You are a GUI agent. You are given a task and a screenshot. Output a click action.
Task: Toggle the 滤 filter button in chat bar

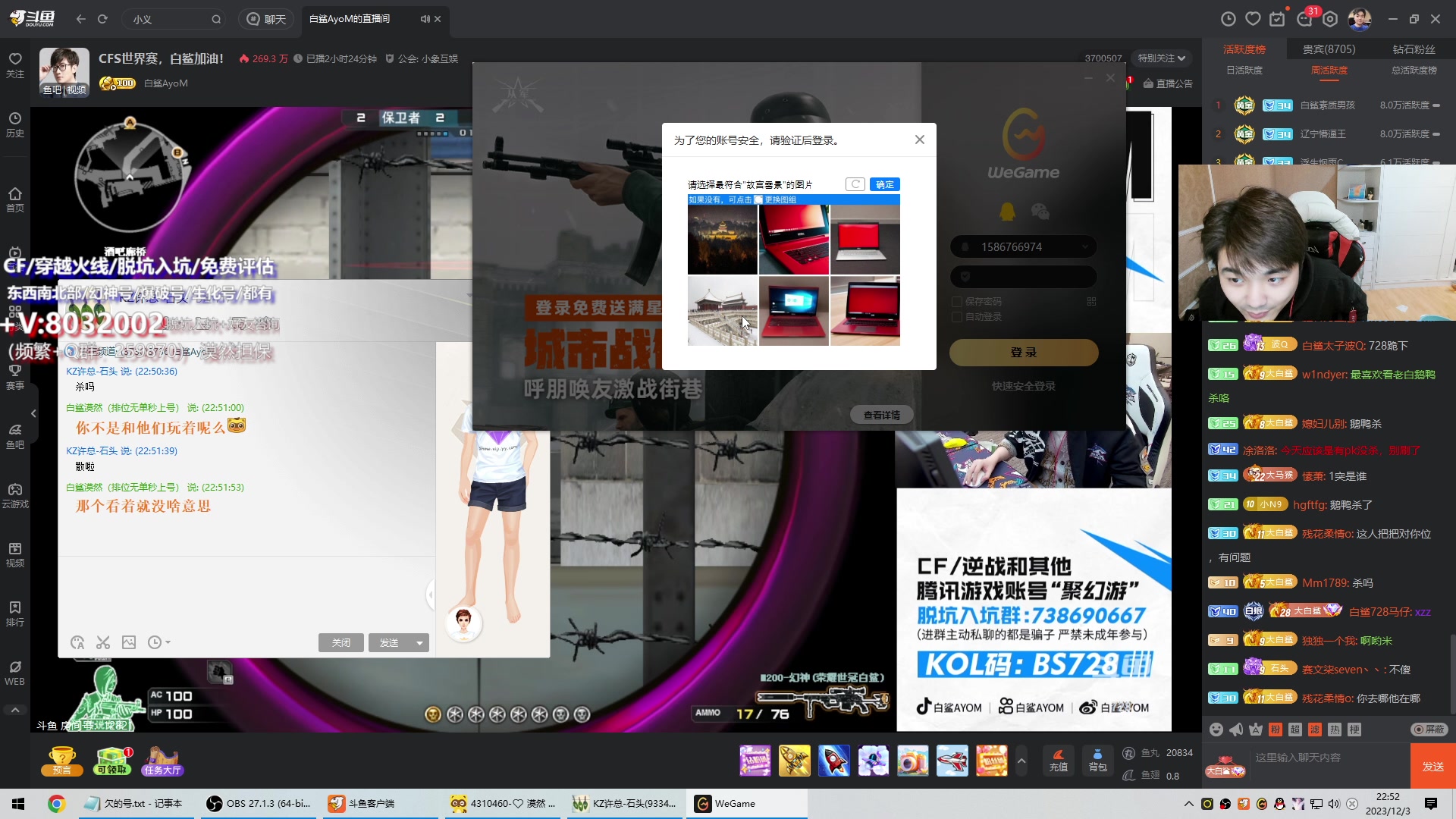1315,730
